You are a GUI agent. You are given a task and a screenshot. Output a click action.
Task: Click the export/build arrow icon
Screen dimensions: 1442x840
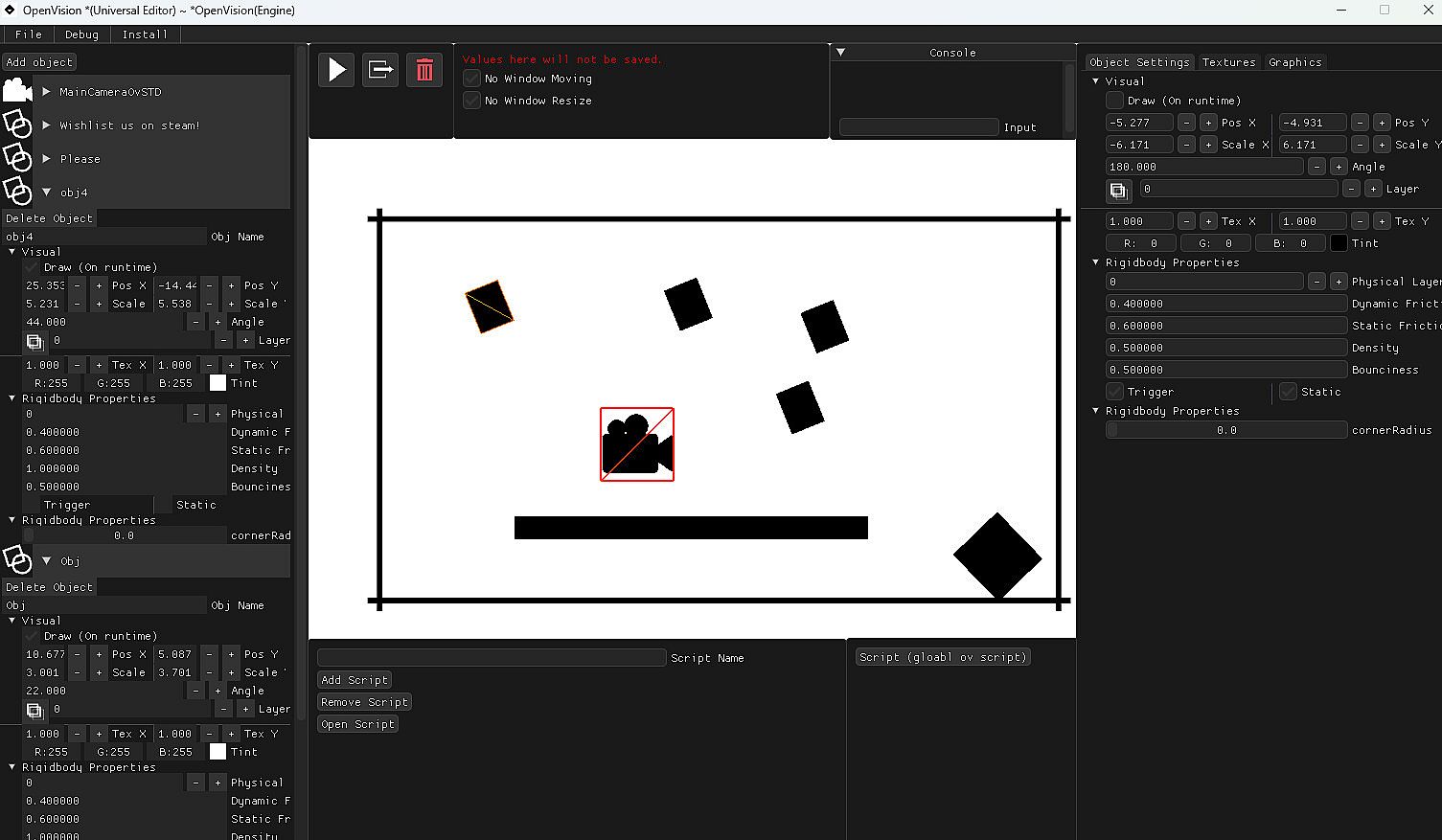380,70
